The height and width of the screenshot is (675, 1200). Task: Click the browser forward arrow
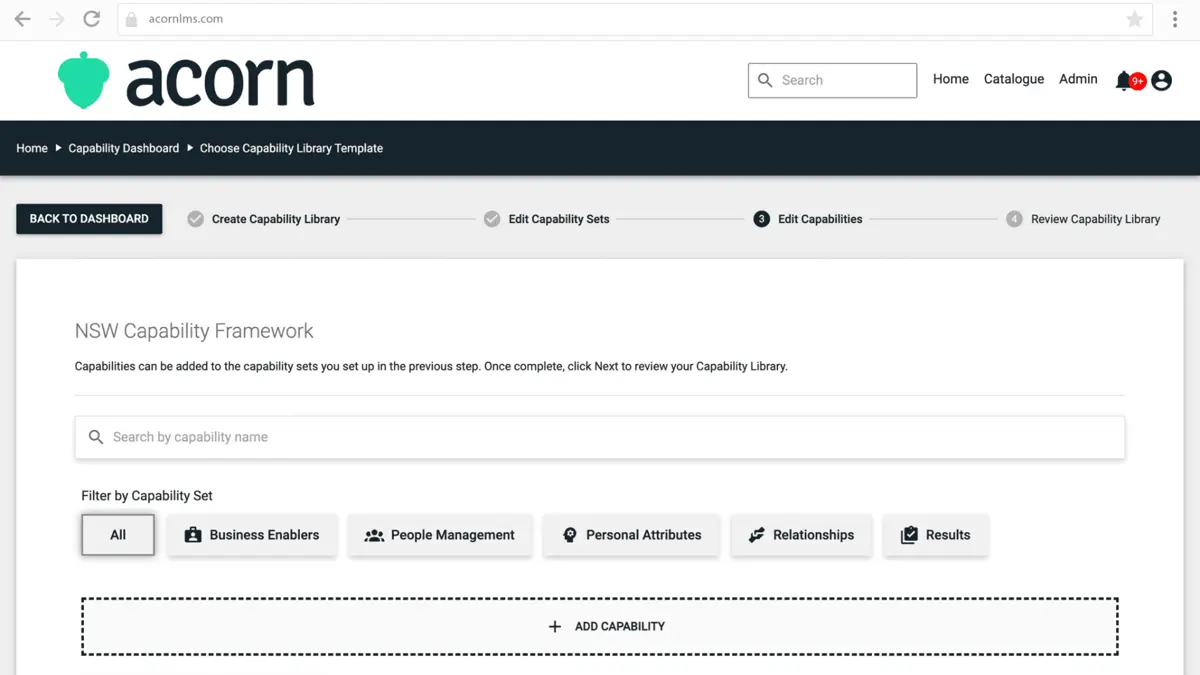tap(57, 19)
